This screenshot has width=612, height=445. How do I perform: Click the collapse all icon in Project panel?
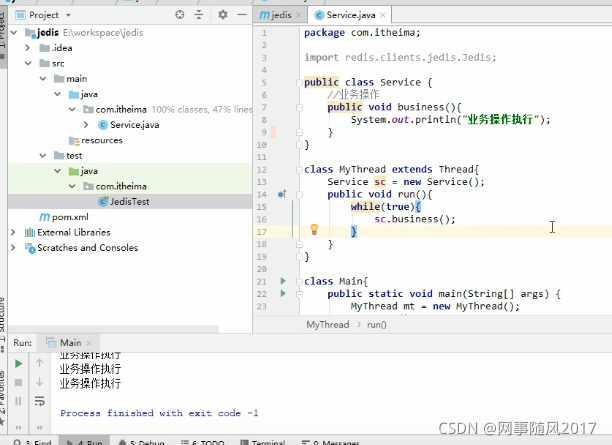(199, 15)
